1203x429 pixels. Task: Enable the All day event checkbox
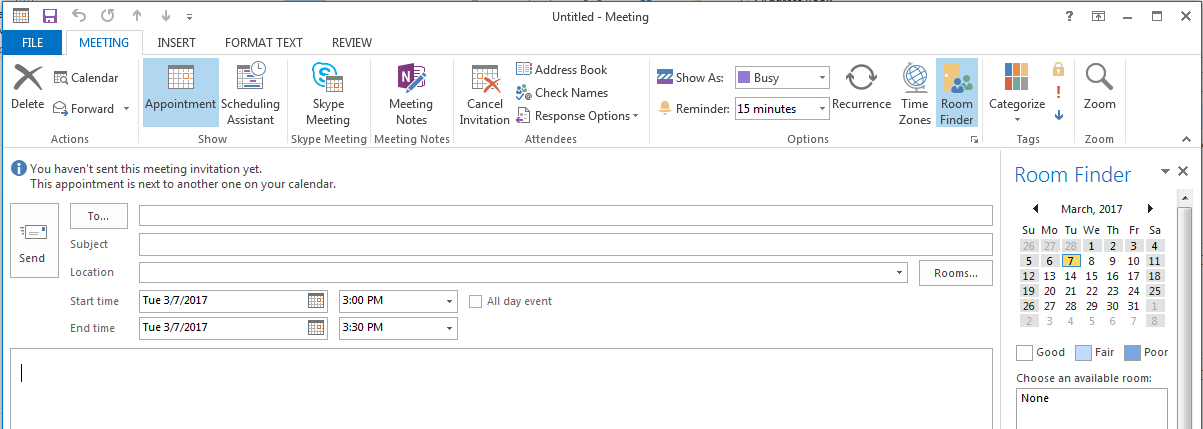tap(477, 301)
